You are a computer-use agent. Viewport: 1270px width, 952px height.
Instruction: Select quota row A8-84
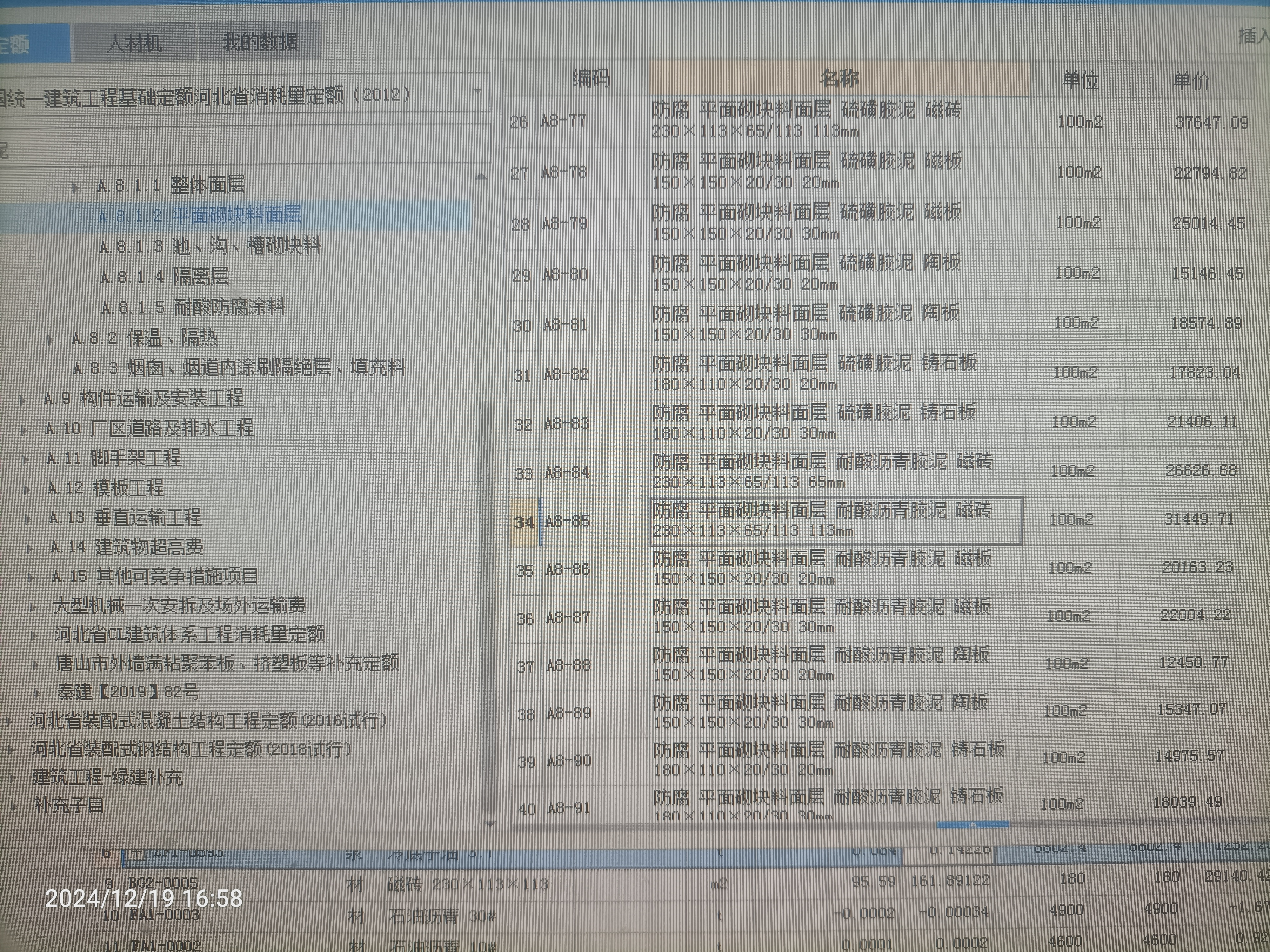[x=876, y=472]
